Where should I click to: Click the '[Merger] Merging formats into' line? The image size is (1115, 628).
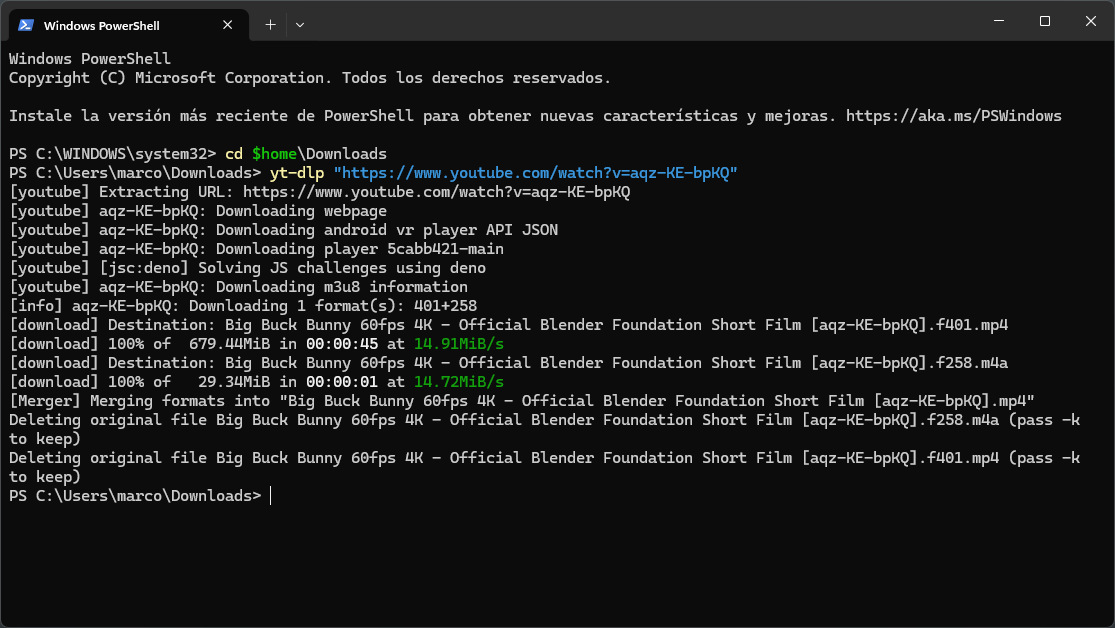pos(522,401)
